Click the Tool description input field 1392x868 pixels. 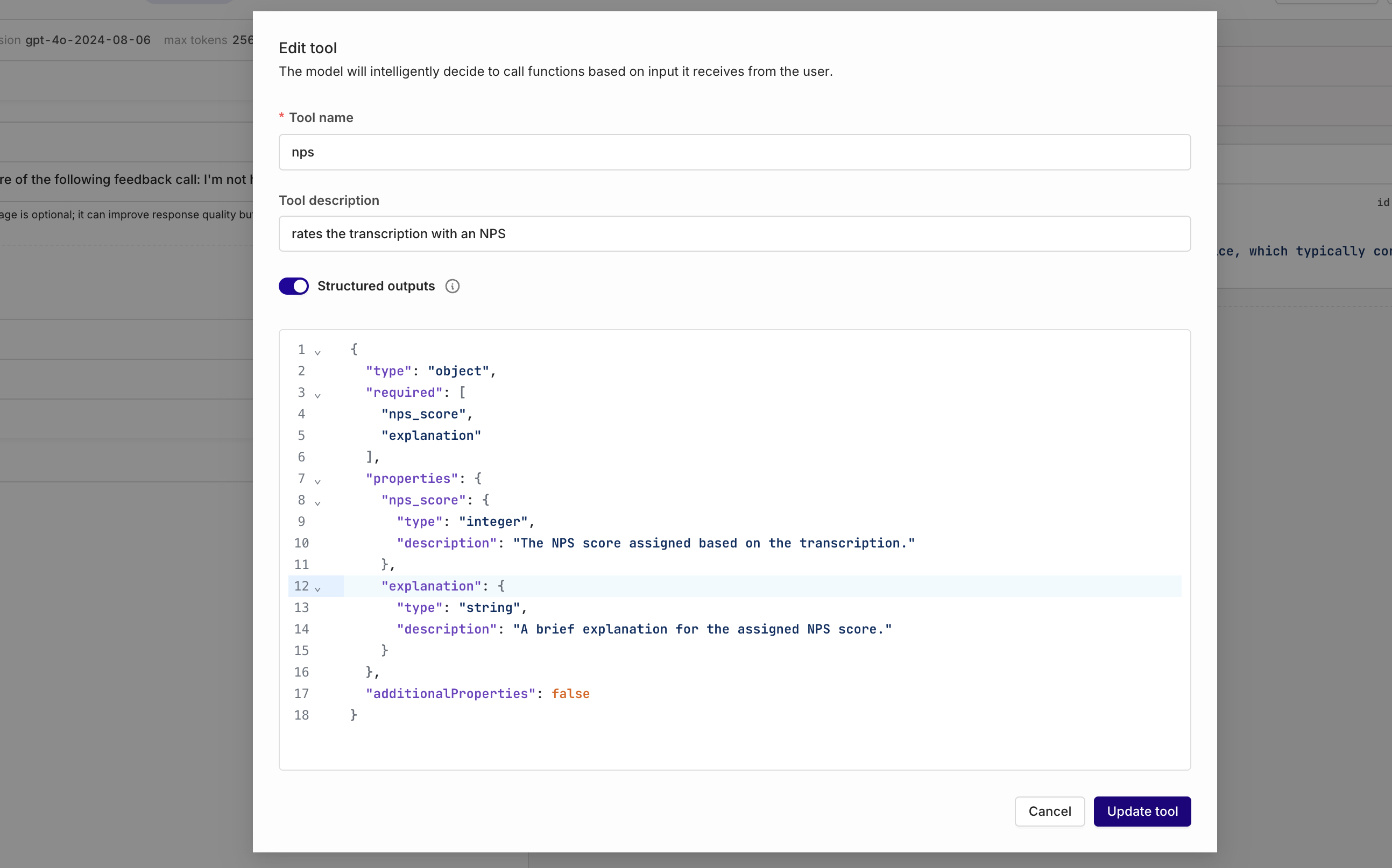(734, 233)
